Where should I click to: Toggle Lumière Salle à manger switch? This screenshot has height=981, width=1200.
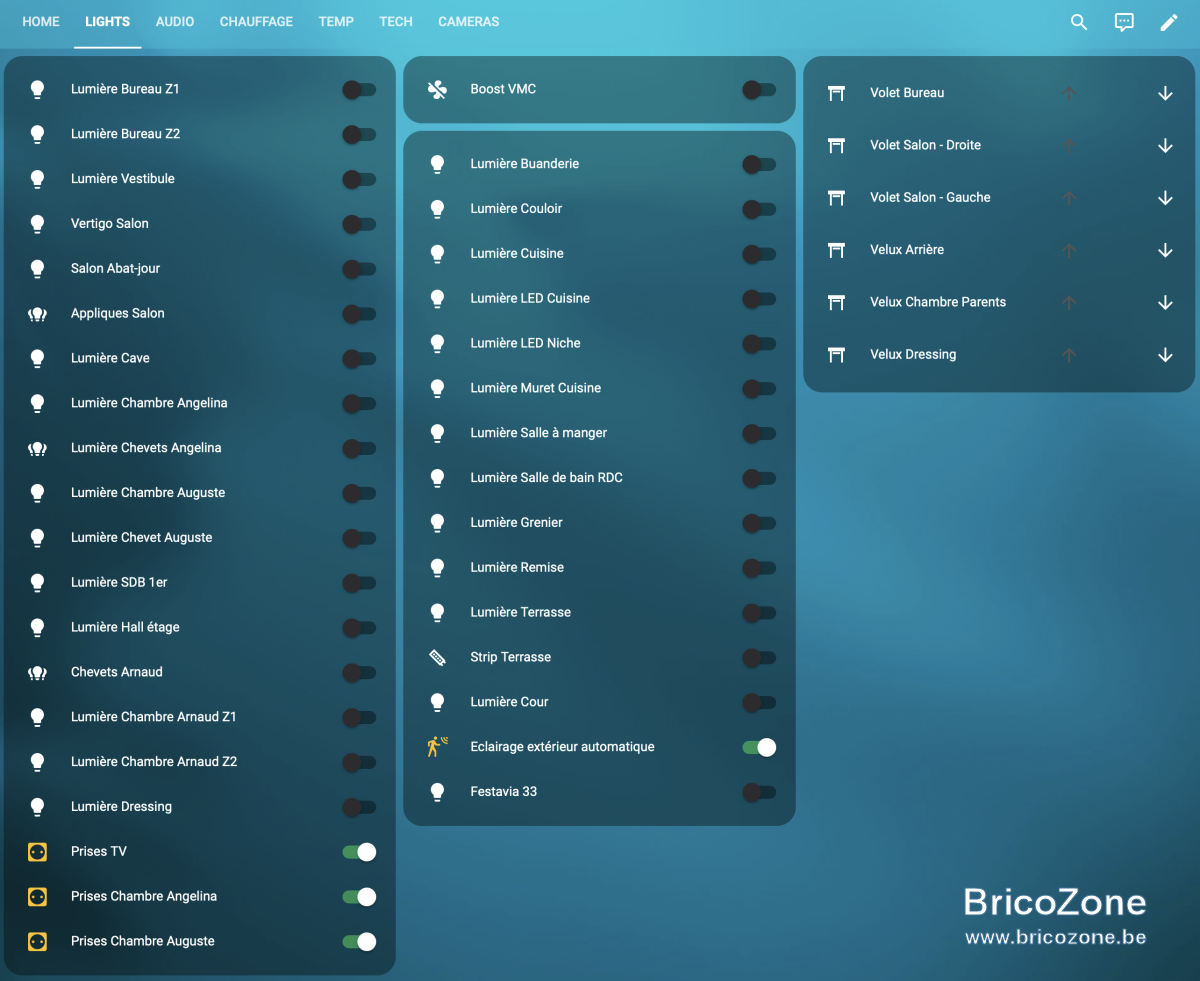click(759, 434)
